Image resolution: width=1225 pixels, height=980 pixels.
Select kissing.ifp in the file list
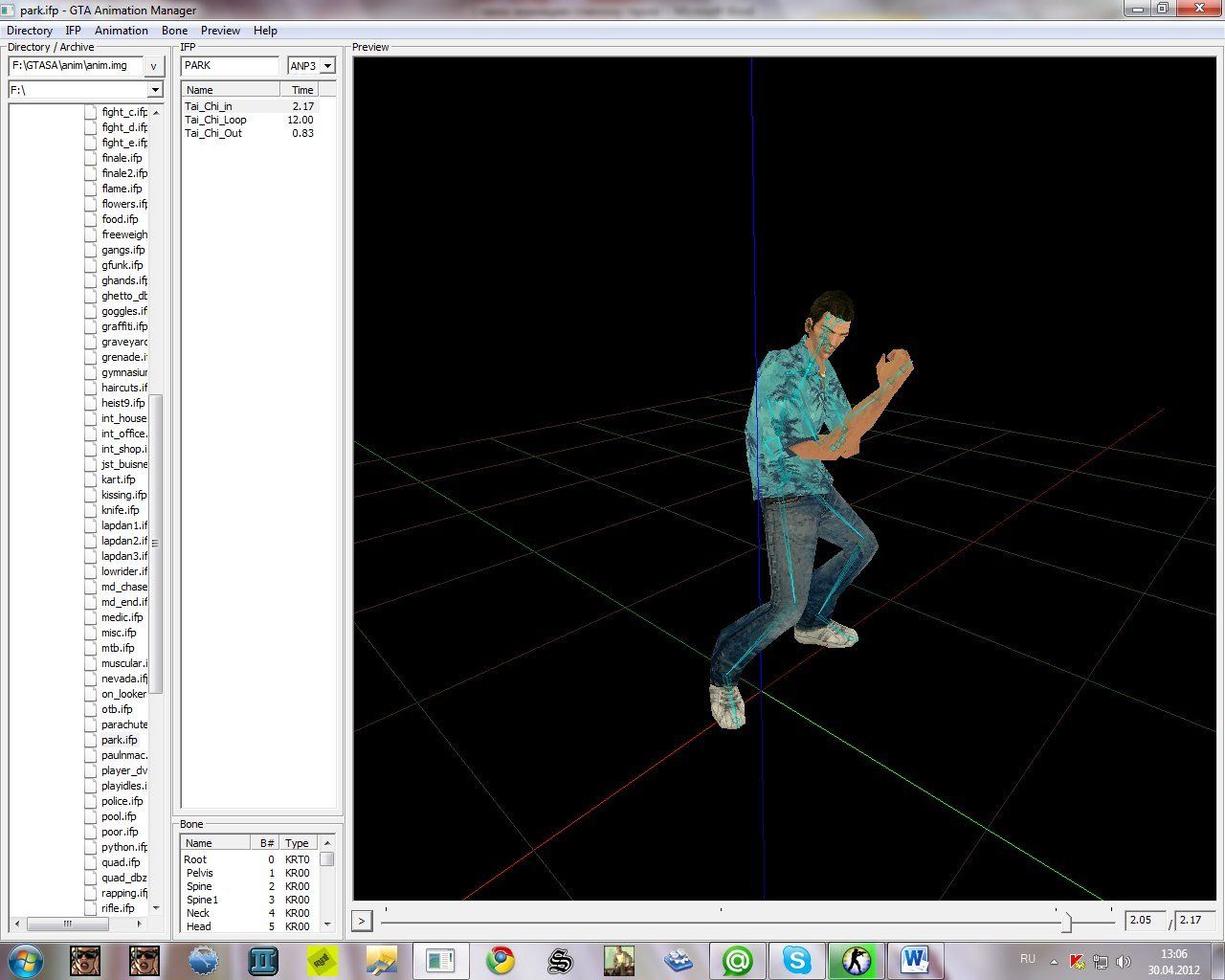point(124,495)
